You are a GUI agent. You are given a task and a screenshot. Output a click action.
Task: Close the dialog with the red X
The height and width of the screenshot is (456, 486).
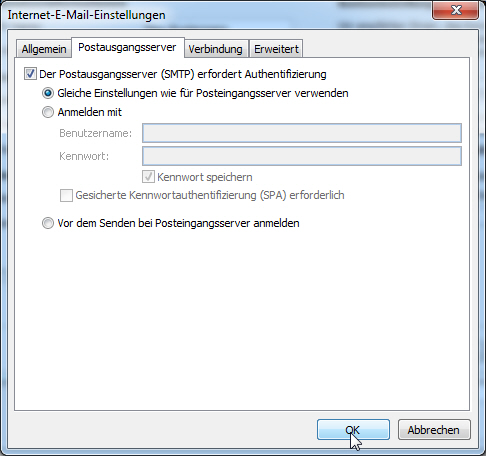[x=456, y=10]
